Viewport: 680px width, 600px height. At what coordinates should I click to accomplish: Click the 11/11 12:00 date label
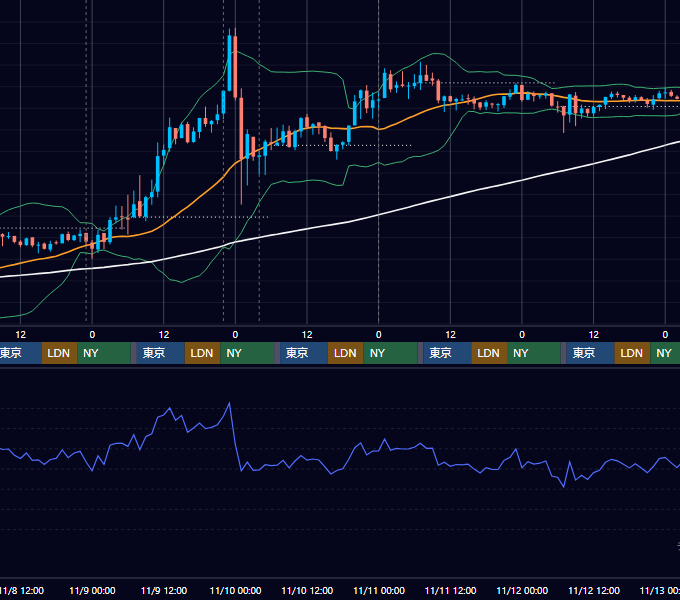pos(451,590)
